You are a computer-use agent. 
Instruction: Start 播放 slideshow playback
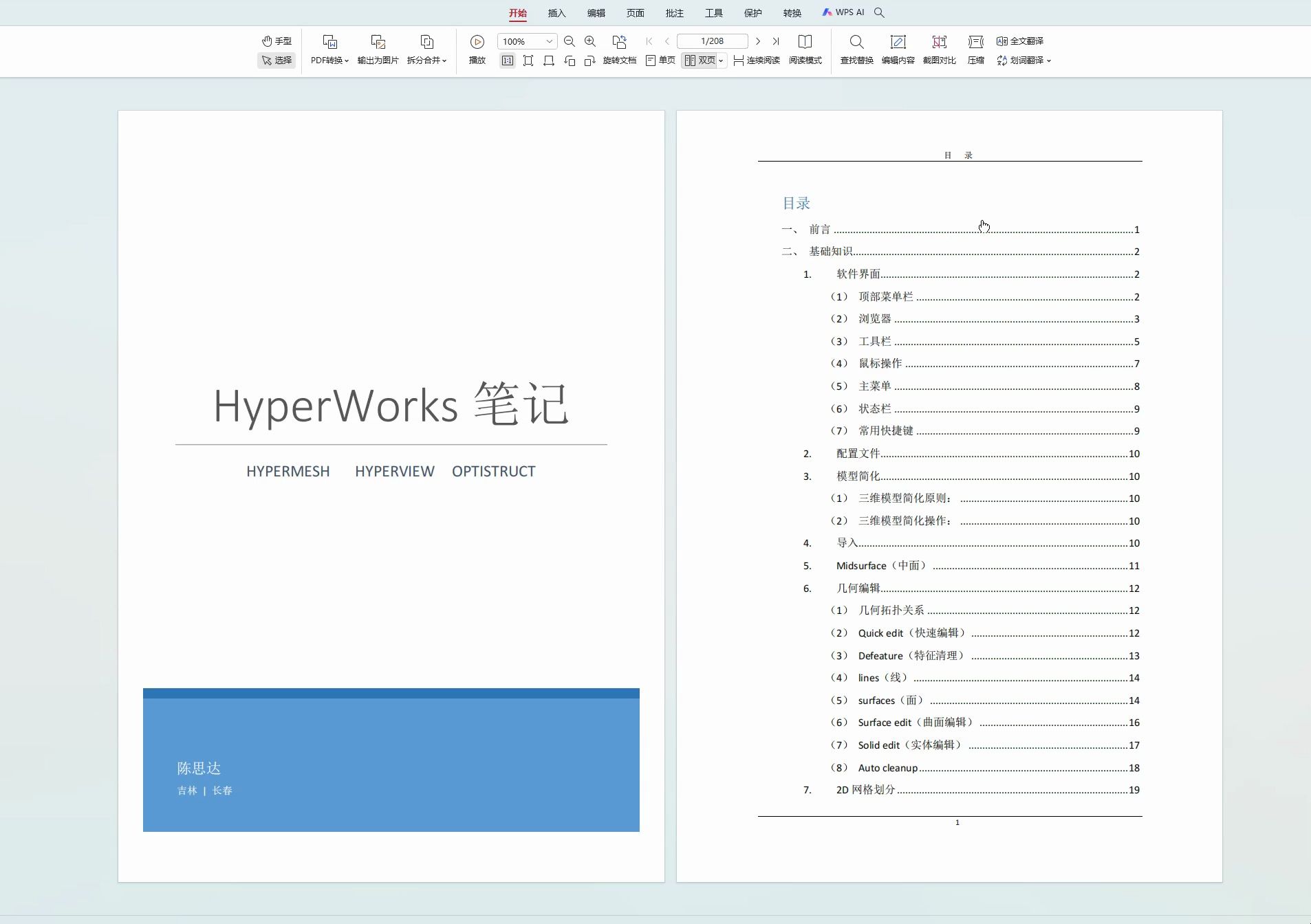477,50
